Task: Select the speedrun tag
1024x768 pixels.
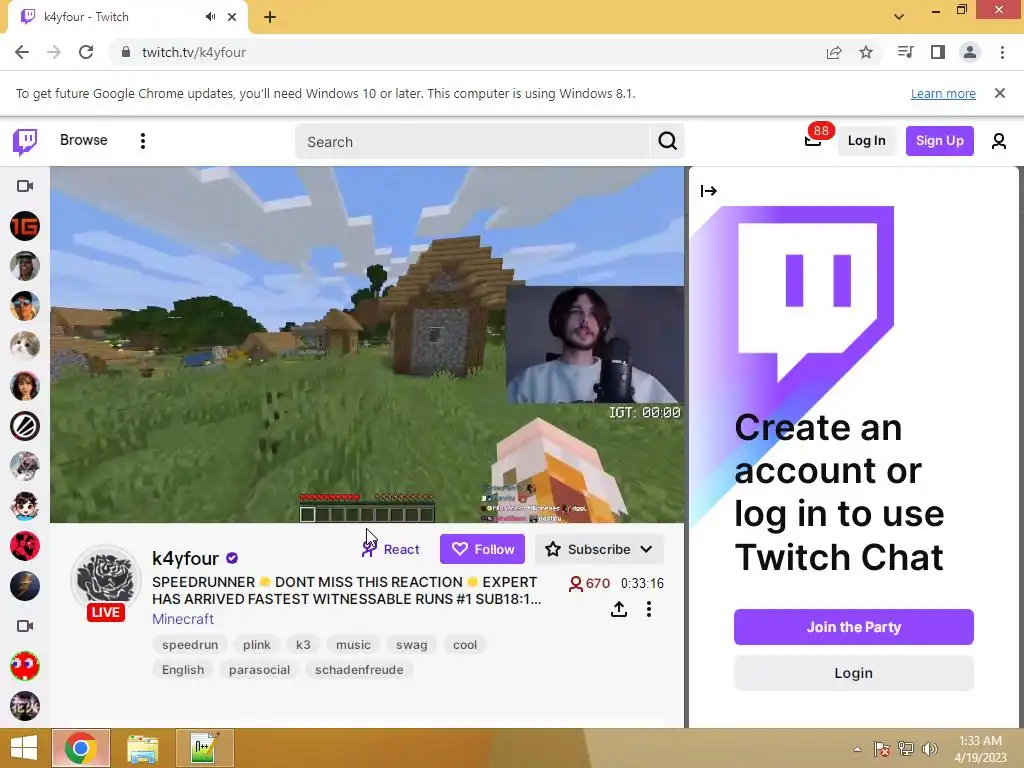Action: pos(190,645)
